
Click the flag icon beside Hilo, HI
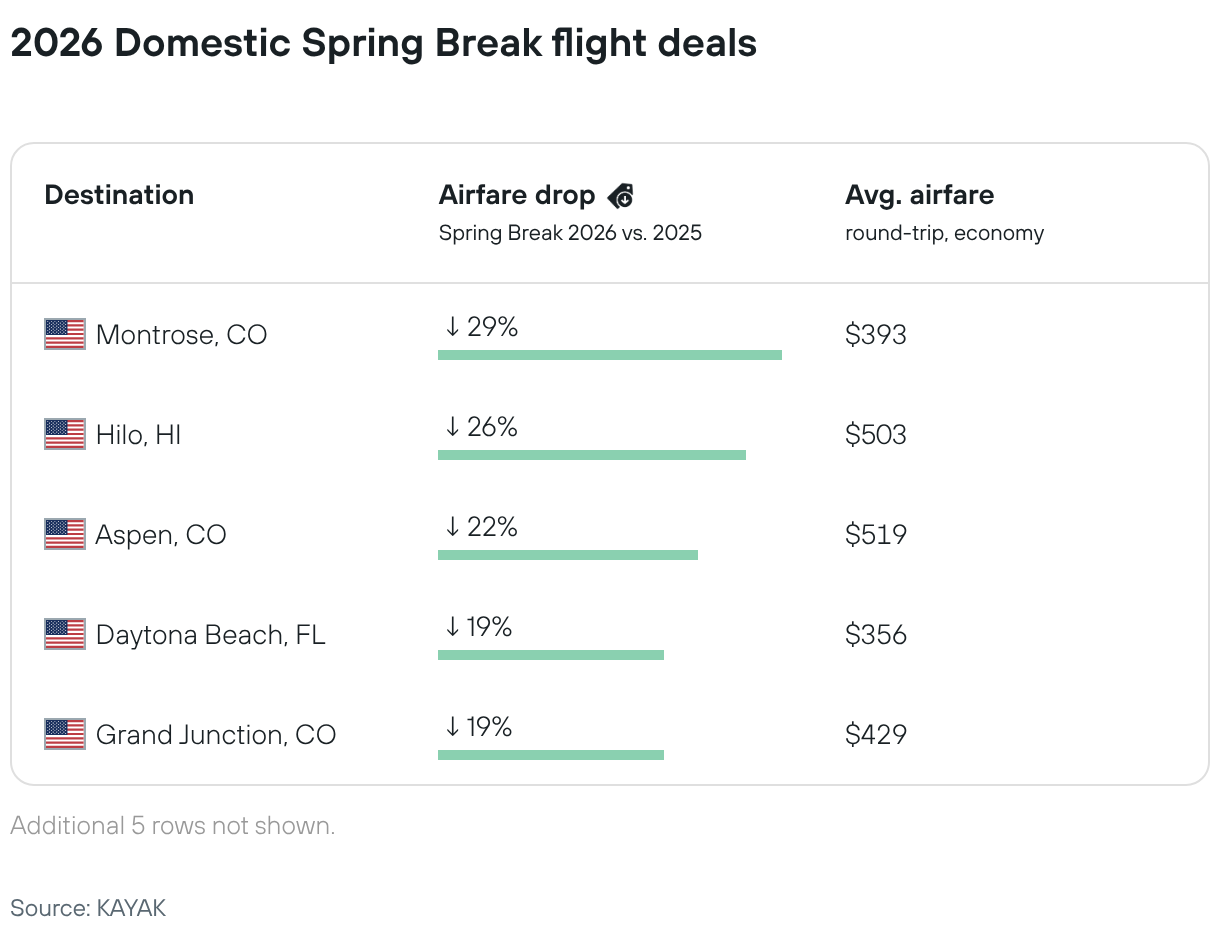[65, 434]
